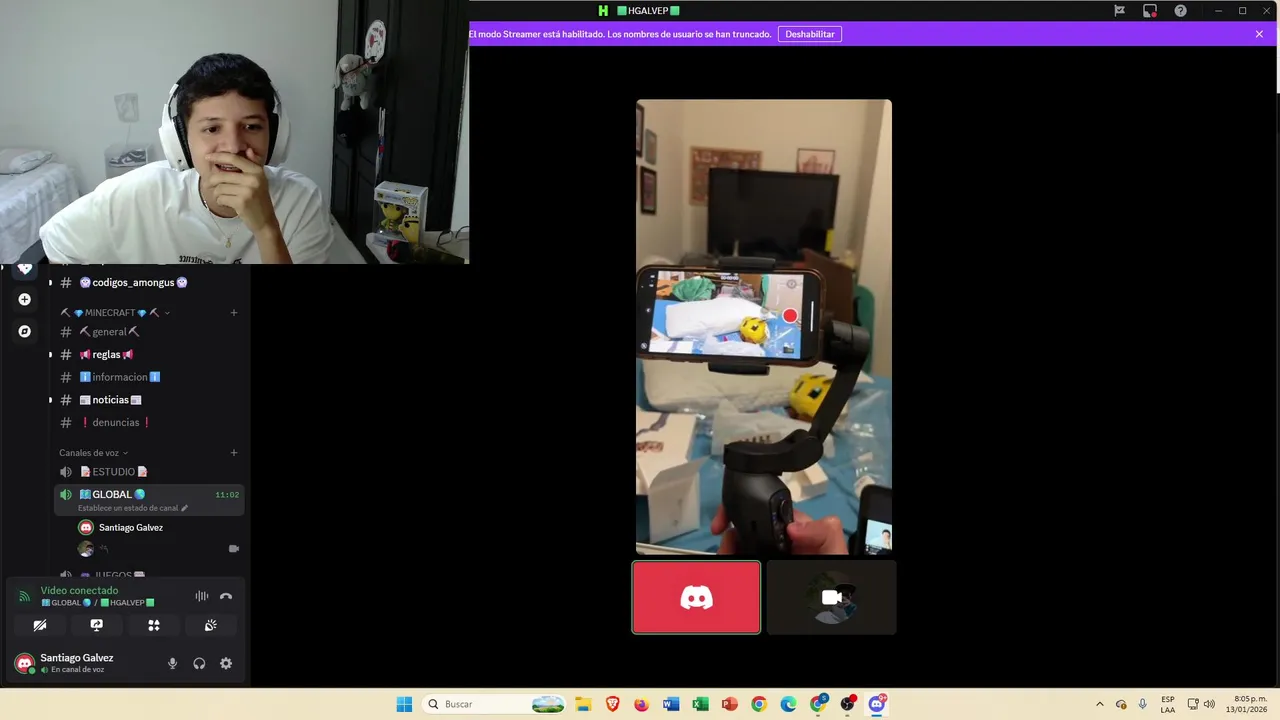Click the Video conectado status text
The width and height of the screenshot is (1280, 720).
pyautogui.click(x=79, y=591)
